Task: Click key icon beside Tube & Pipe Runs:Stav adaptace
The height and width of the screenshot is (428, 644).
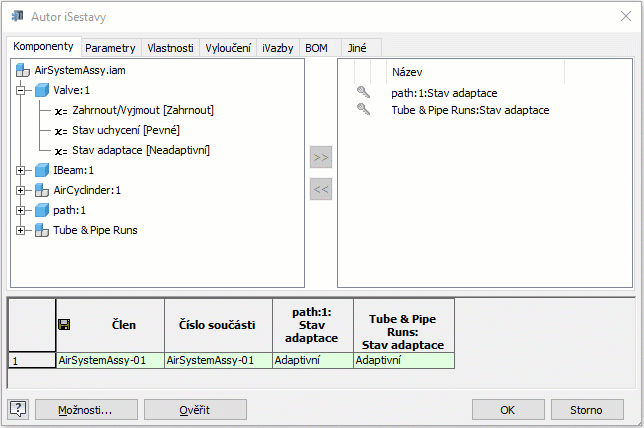Action: (x=363, y=109)
